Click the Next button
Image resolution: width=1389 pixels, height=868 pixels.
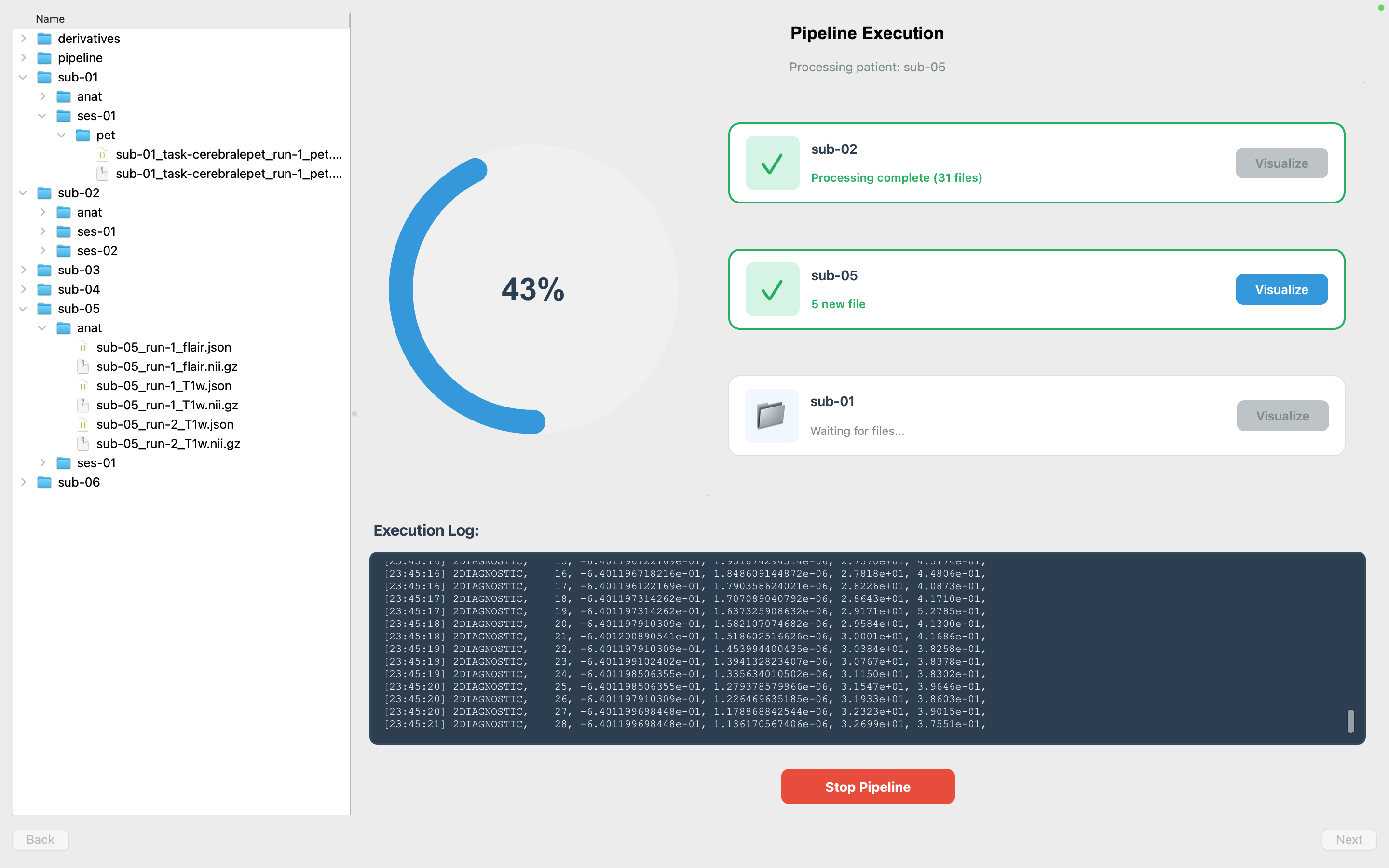pos(1349,839)
